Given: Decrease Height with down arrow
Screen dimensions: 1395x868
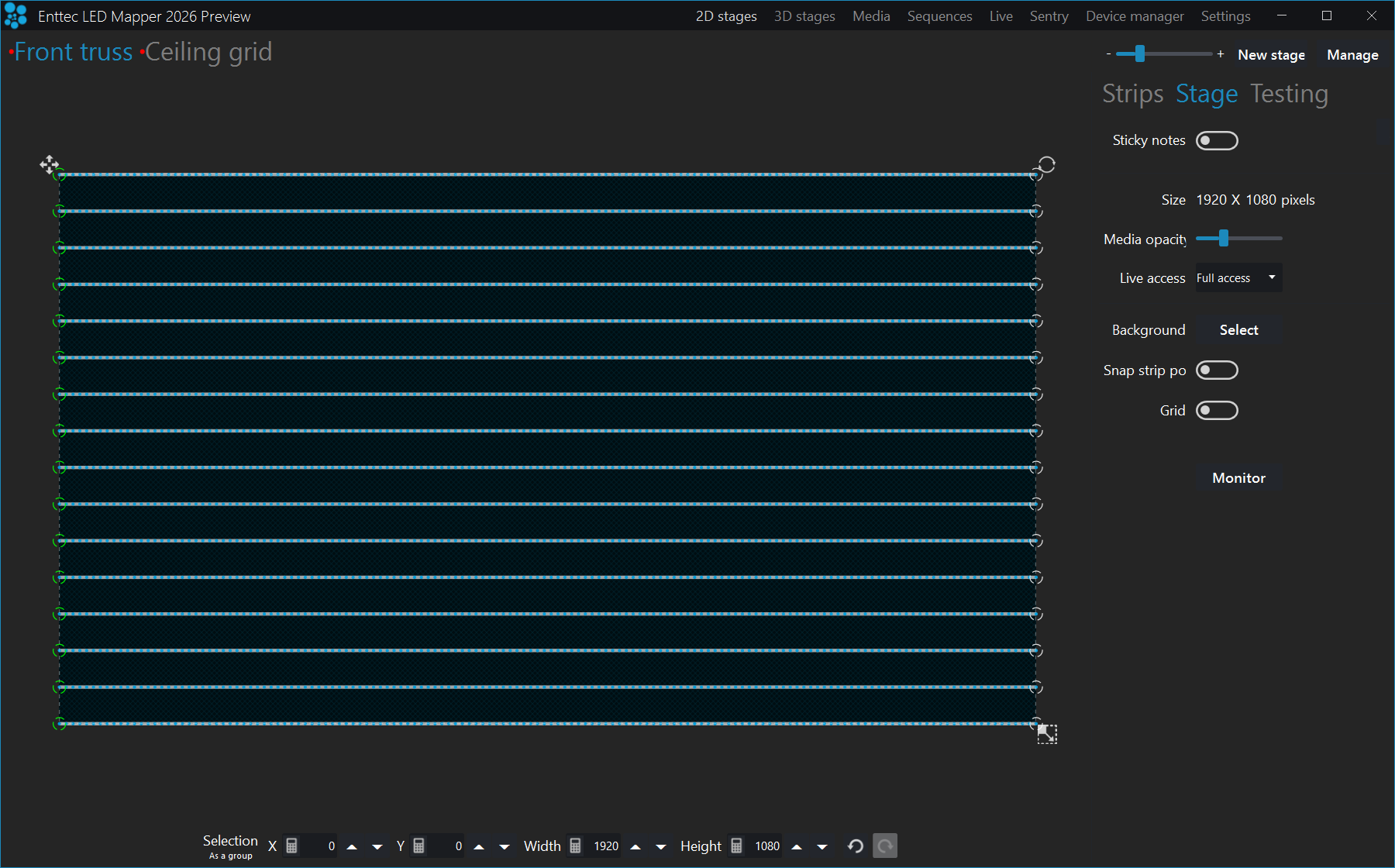Looking at the screenshot, I should (822, 846).
